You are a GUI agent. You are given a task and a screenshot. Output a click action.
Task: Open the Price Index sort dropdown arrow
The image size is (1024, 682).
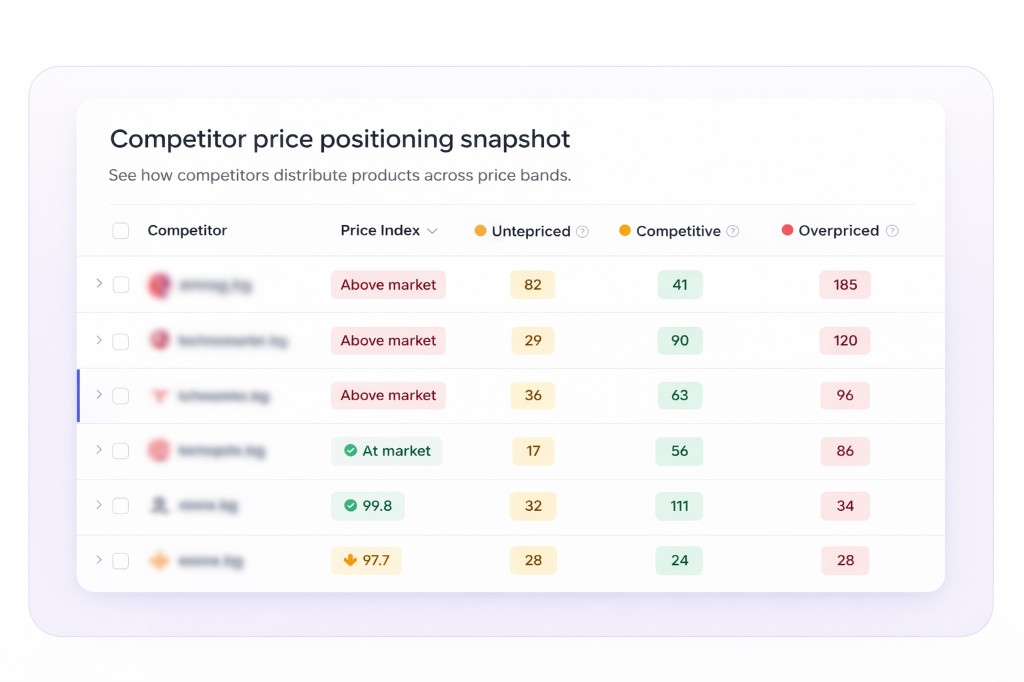tap(432, 231)
